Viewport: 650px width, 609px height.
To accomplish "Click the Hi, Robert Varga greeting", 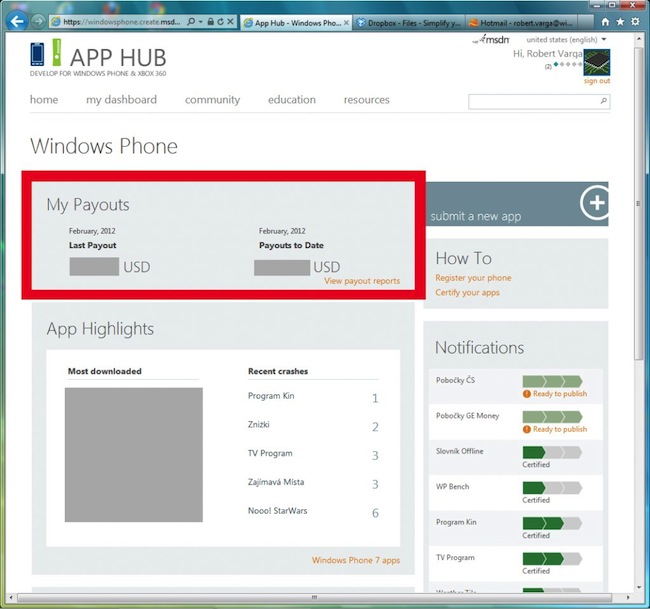I will coord(548,53).
